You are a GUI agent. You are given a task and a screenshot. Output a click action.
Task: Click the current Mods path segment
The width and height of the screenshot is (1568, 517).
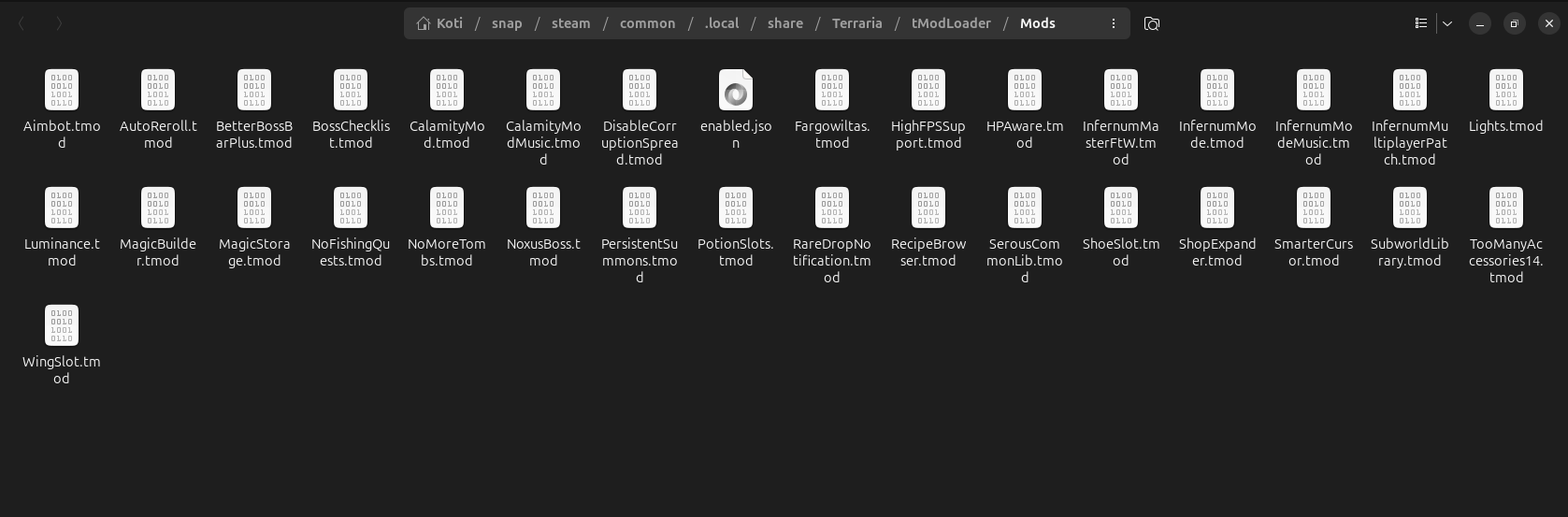point(1038,23)
